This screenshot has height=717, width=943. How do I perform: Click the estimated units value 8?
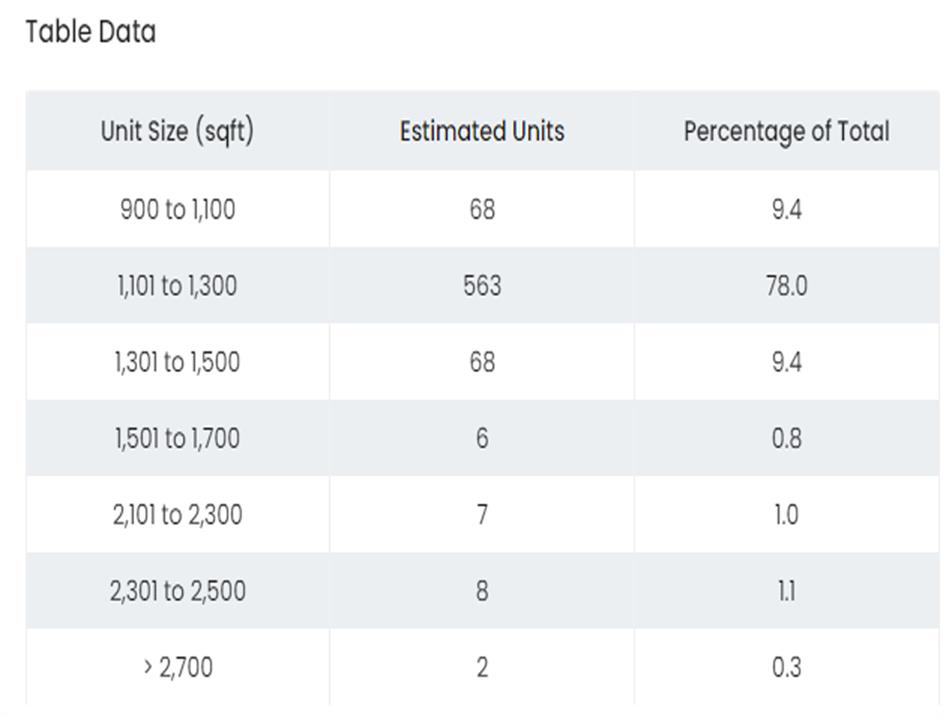481,591
